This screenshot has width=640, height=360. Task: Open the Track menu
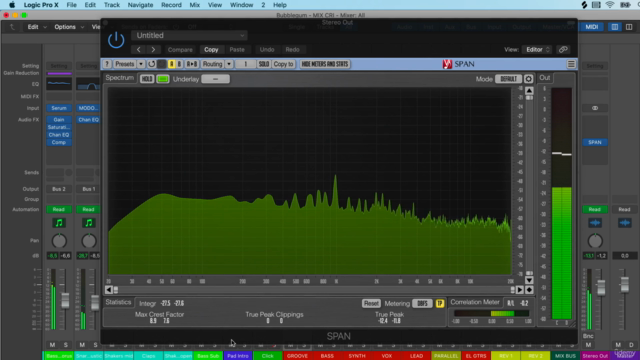[x=111, y=5]
